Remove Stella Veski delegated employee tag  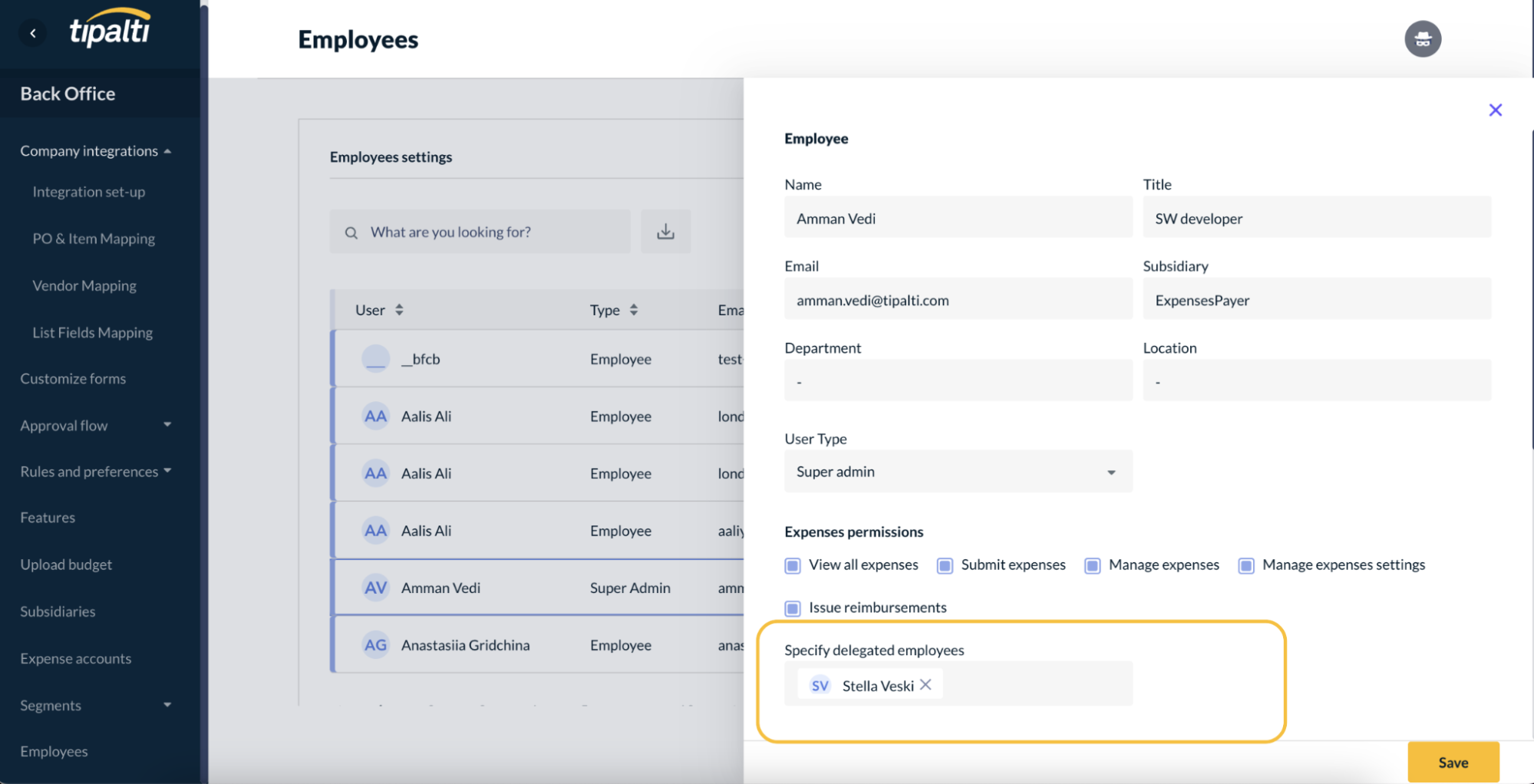tap(925, 684)
